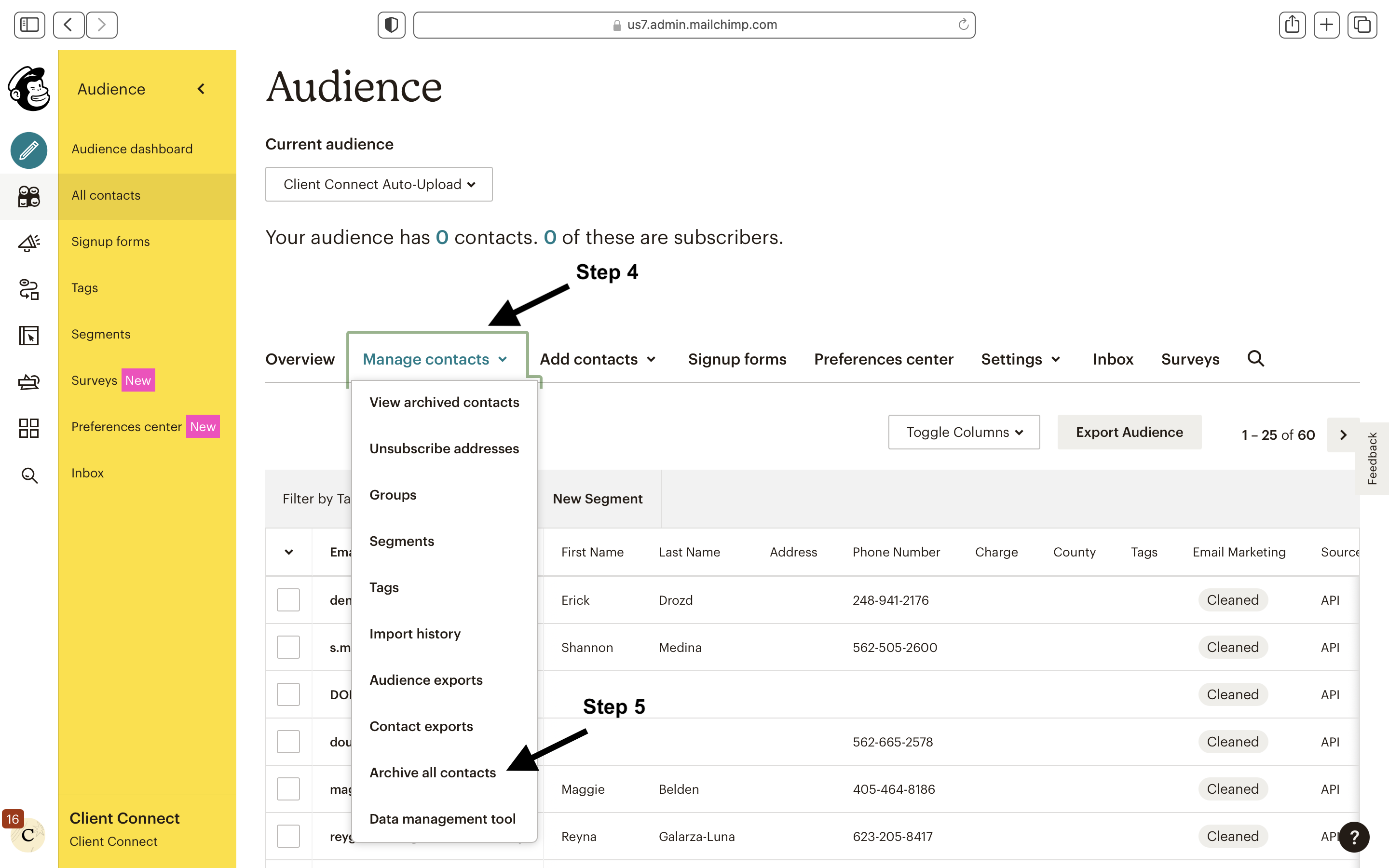The height and width of the screenshot is (868, 1389).
Task: Check the box for Shannon Medina row
Action: pos(288,647)
